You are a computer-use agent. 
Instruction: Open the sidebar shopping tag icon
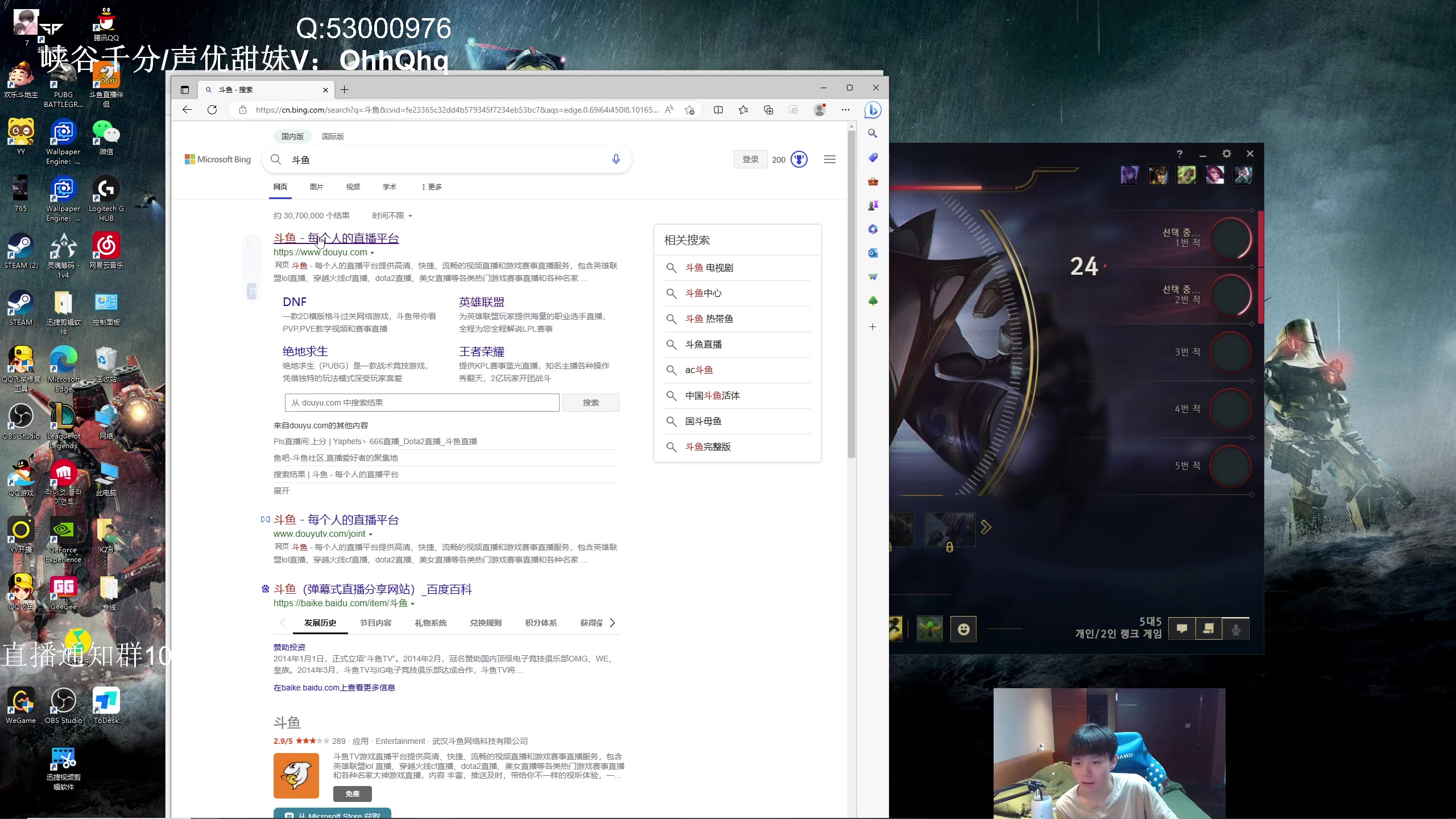pyautogui.click(x=872, y=158)
